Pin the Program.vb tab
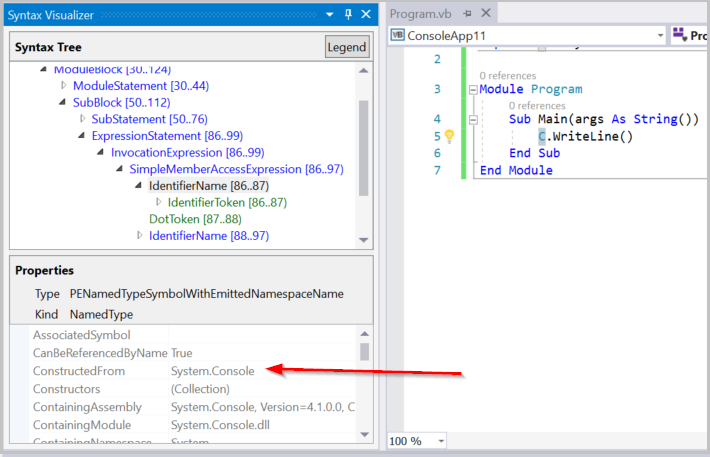 (468, 14)
